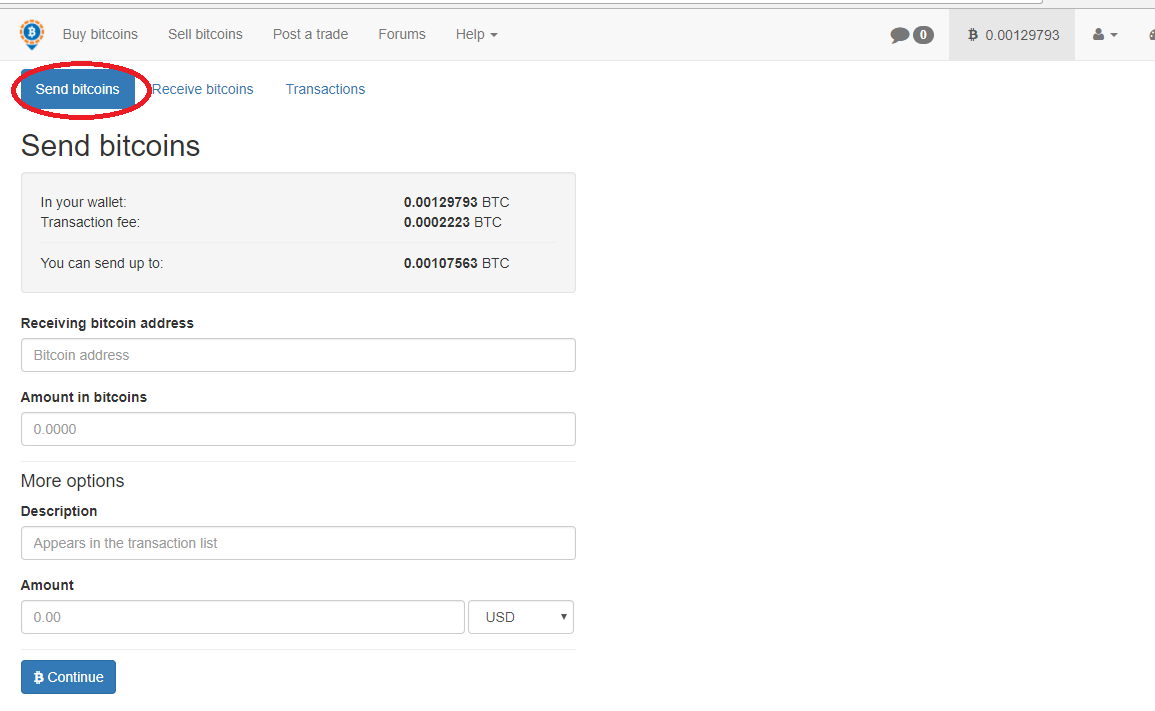Open wallet balance 0.00129793 in navbar
This screenshot has height=711, width=1155.
click(x=1012, y=35)
